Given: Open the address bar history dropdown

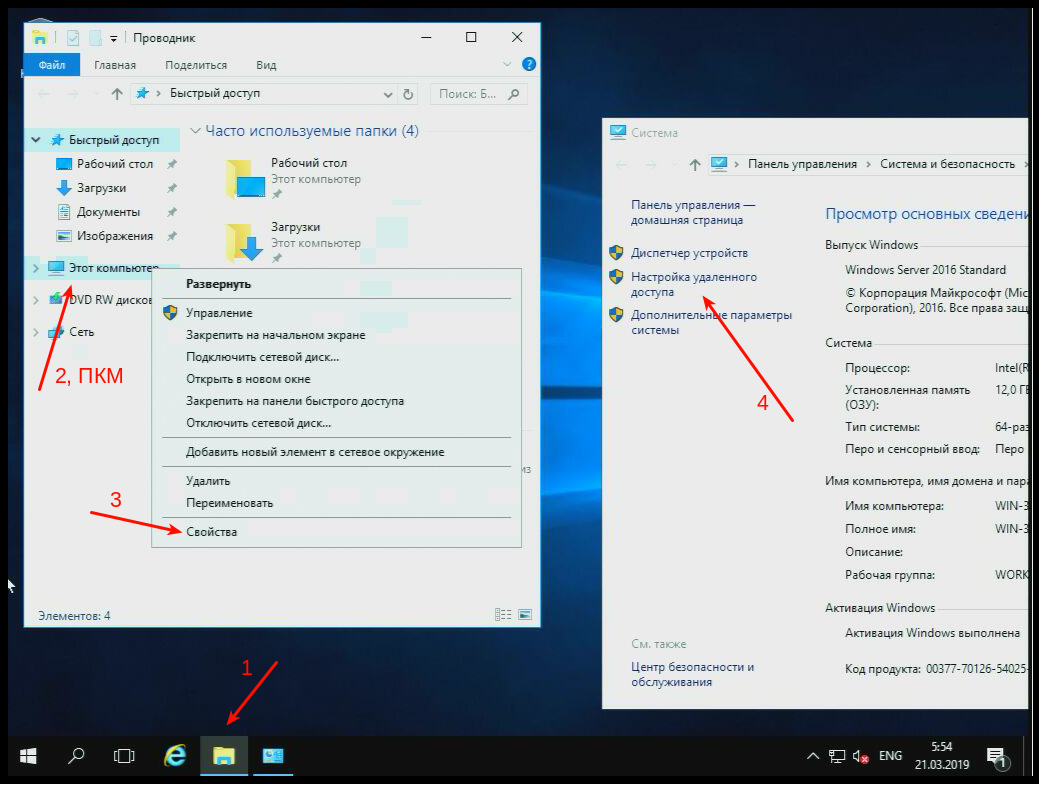Looking at the screenshot, I should [x=388, y=94].
